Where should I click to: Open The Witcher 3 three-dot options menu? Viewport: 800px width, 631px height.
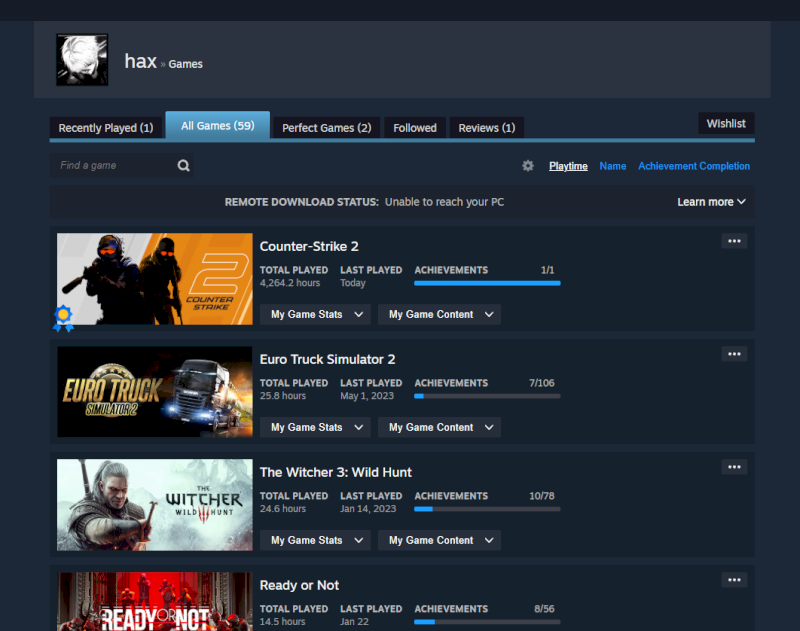(x=734, y=467)
